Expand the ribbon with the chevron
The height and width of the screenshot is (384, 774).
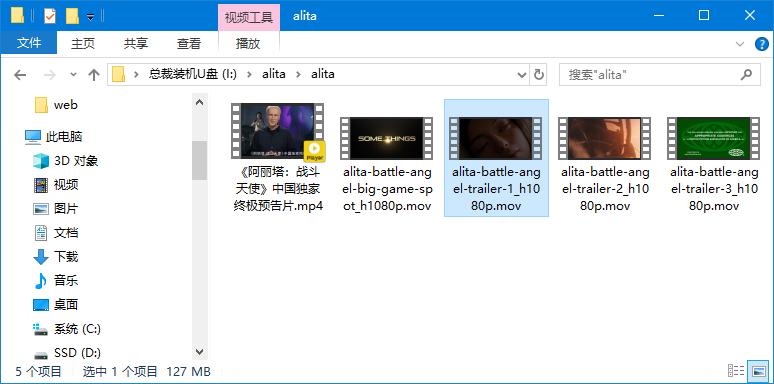point(740,44)
